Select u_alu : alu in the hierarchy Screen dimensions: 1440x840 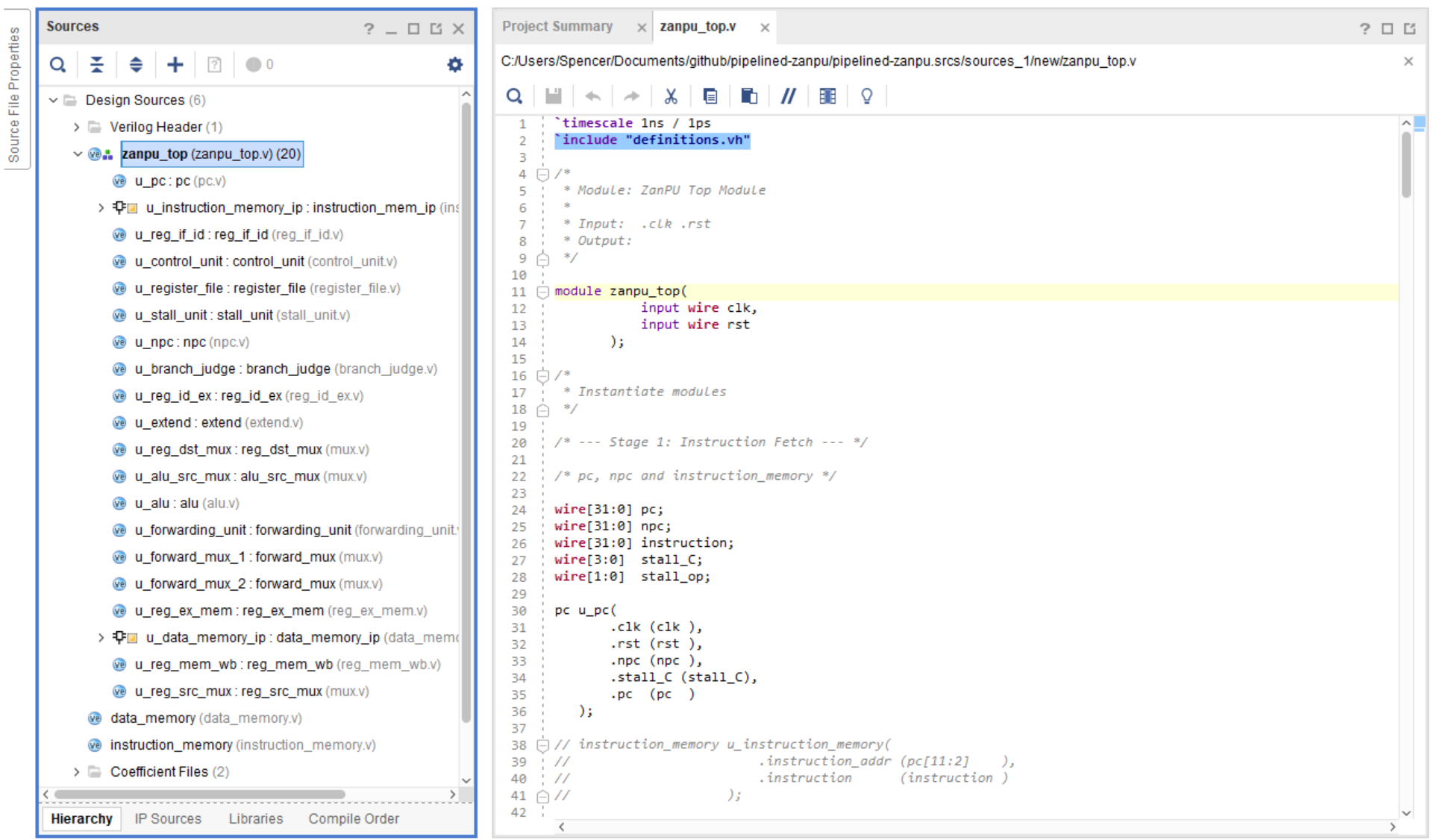point(187,504)
